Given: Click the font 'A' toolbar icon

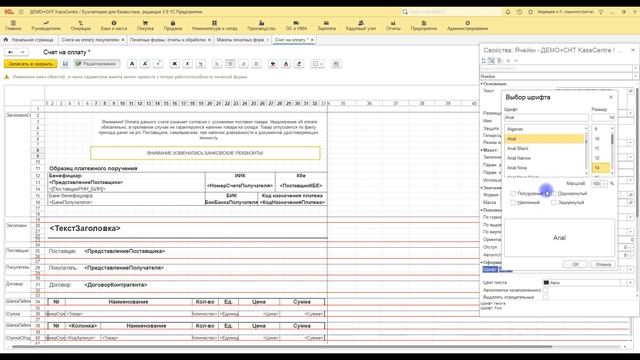Looking at the screenshot, I should [132, 64].
